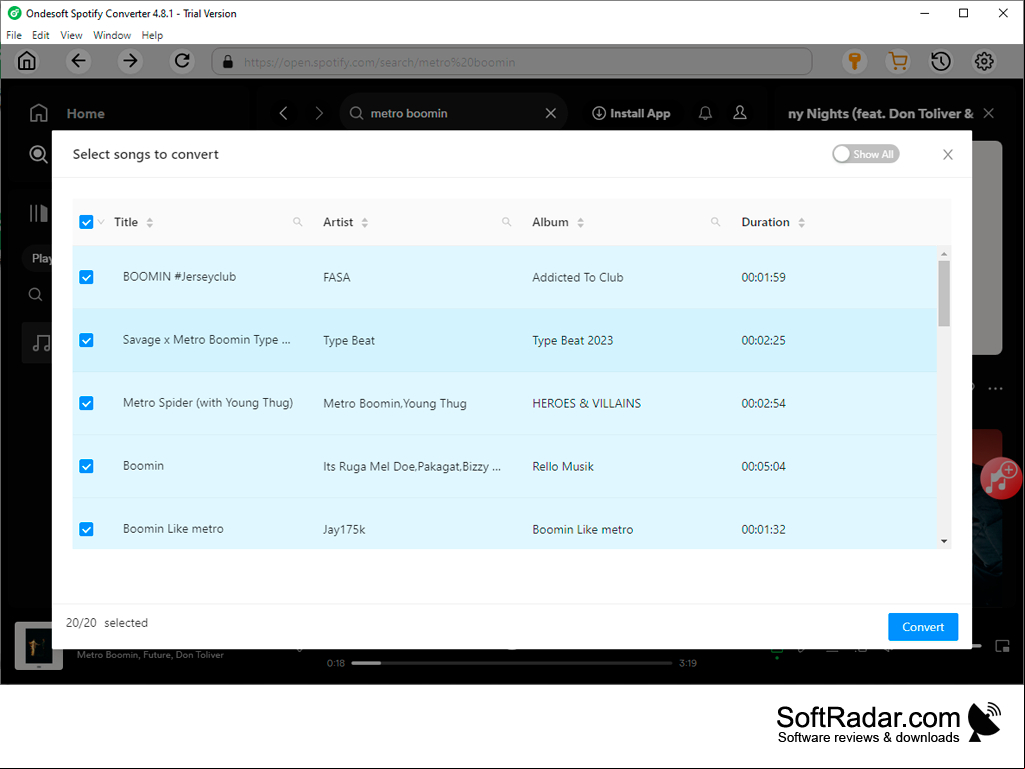Click the Metro Boomin,Young Thug artist cell

(395, 403)
